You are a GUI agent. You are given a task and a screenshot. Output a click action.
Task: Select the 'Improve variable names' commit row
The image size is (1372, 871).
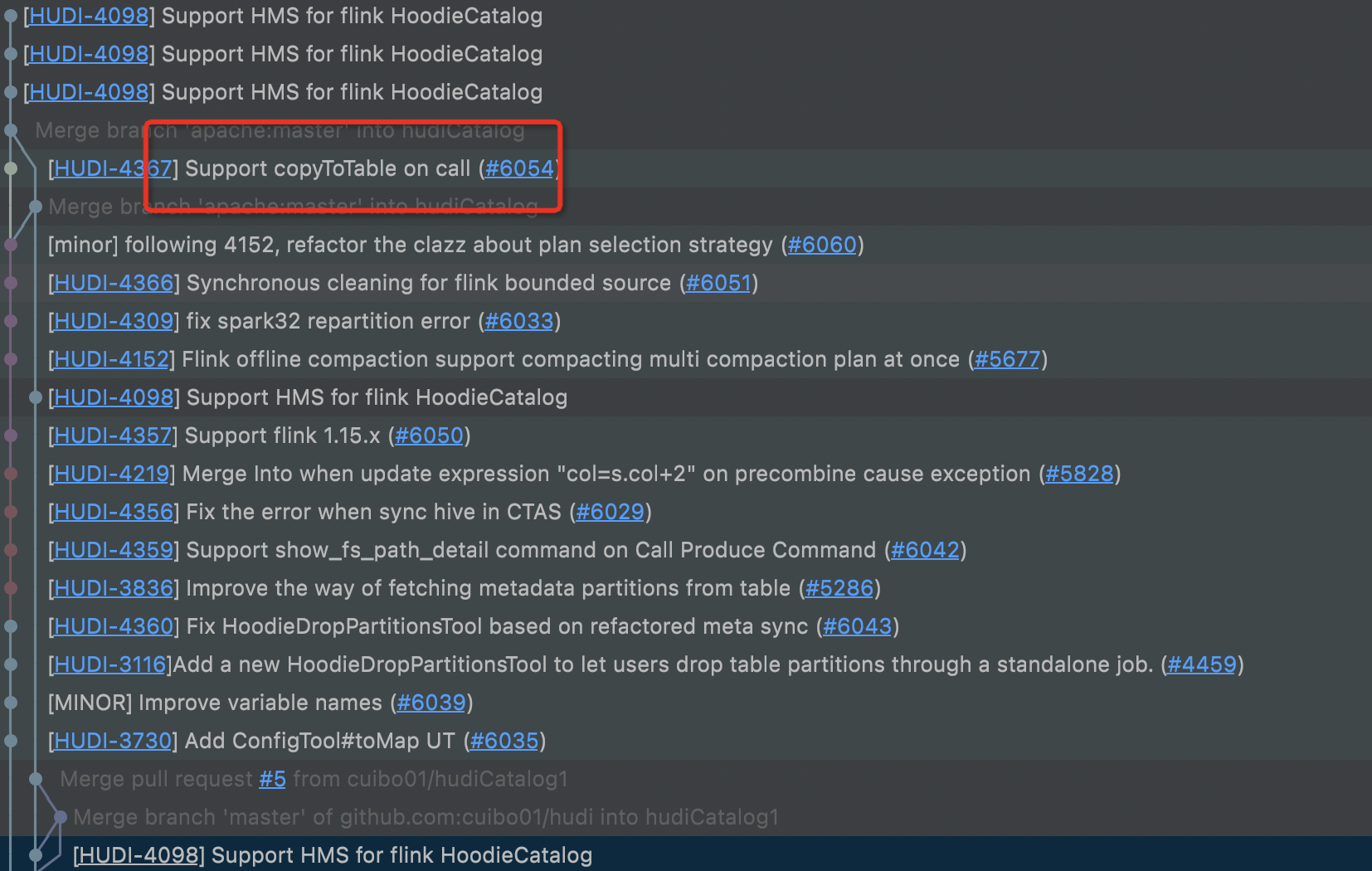pyautogui.click(x=257, y=703)
